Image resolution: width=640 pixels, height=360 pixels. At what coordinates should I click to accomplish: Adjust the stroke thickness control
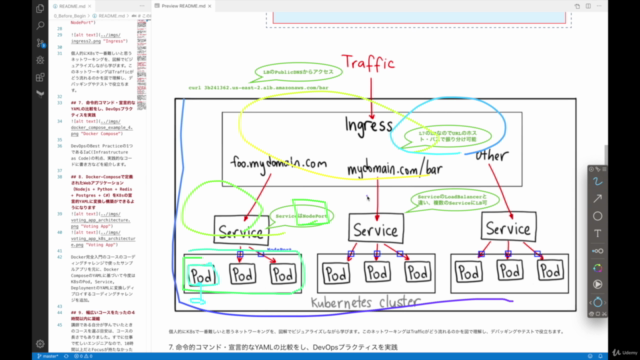click(598, 251)
